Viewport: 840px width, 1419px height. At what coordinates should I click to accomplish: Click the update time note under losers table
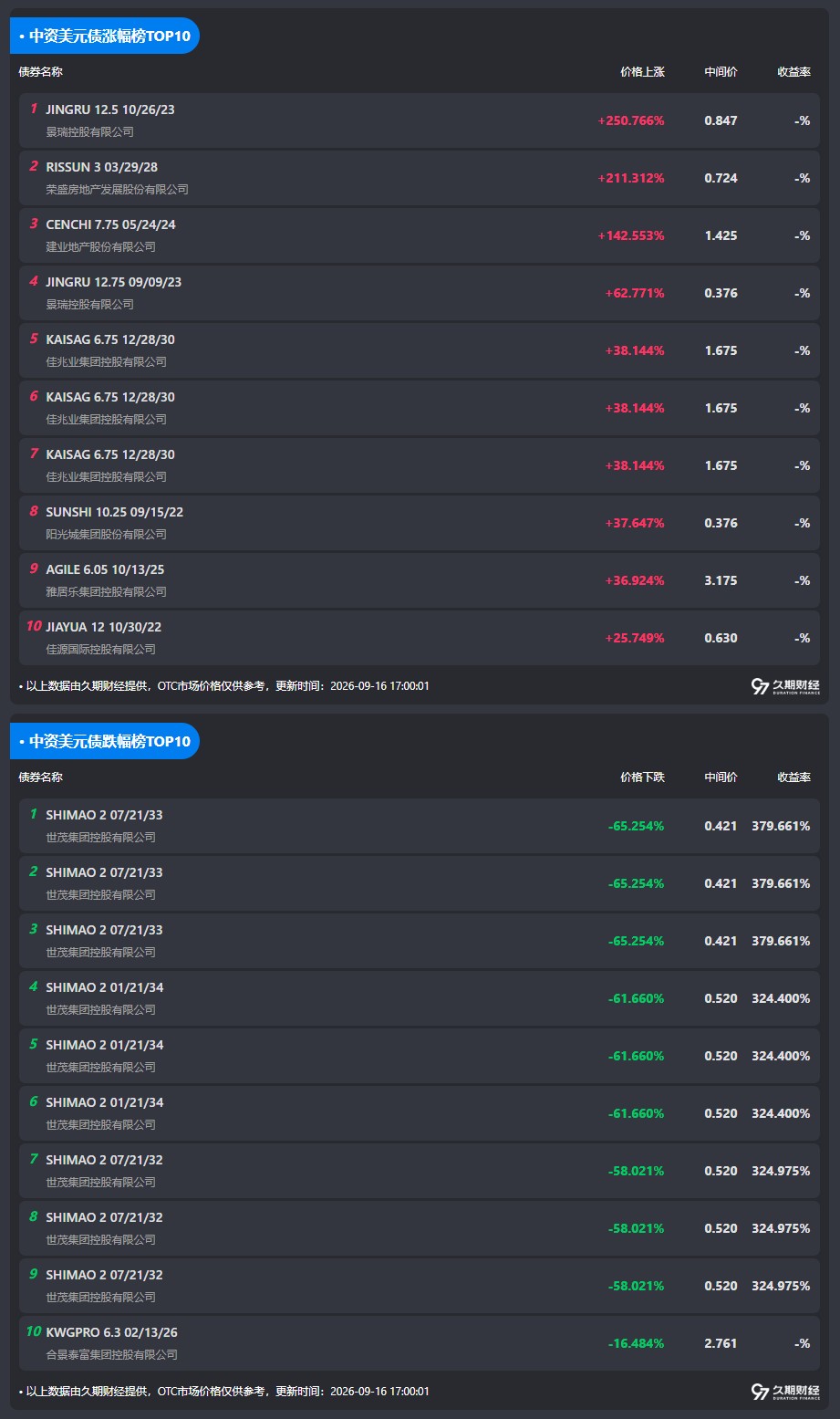[223, 1392]
